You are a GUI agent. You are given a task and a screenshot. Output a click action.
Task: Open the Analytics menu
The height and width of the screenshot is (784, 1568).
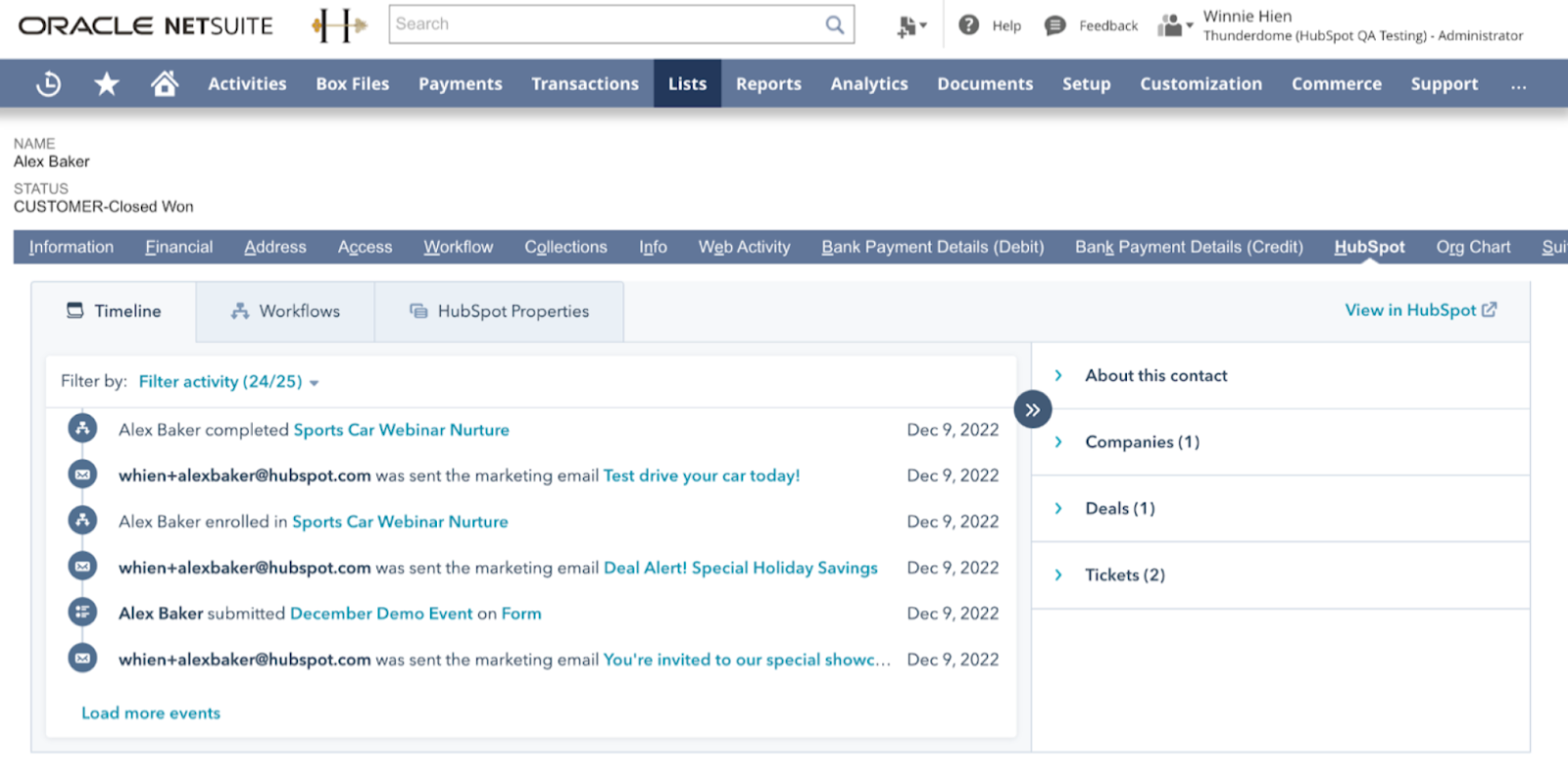pyautogui.click(x=869, y=84)
